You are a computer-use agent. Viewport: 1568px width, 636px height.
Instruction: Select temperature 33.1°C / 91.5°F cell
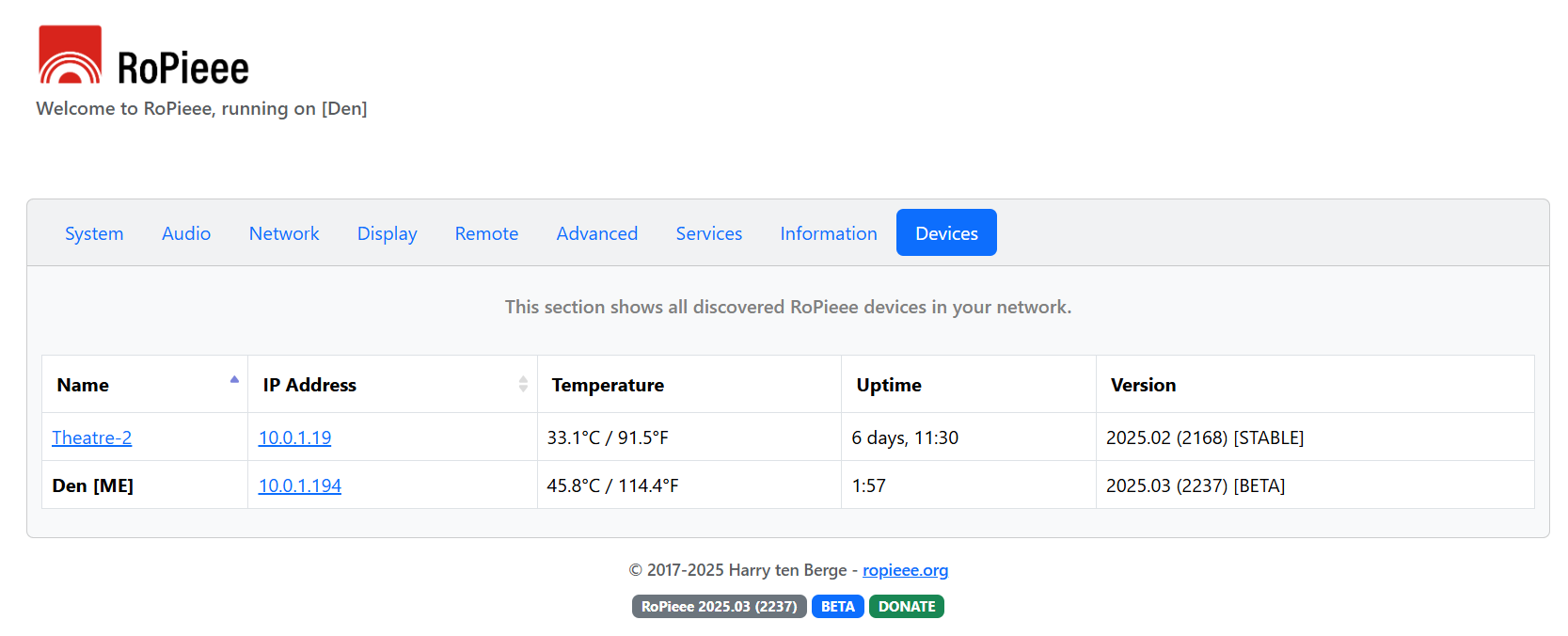tap(689, 437)
